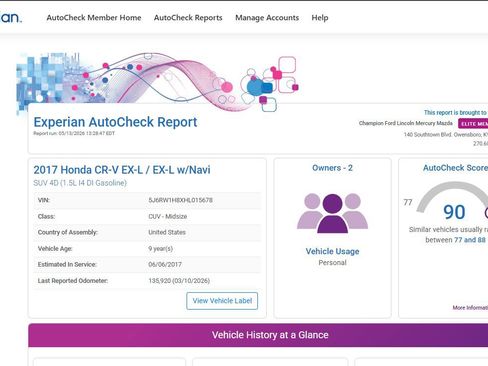Click the Personal usage text
488x366 pixels.
point(332,263)
